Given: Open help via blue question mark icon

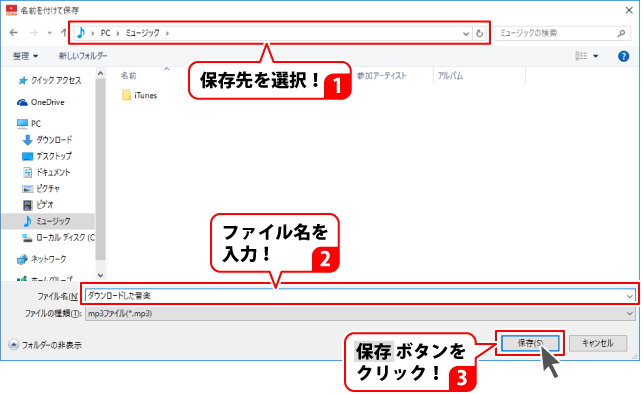Looking at the screenshot, I should pyautogui.click(x=623, y=56).
